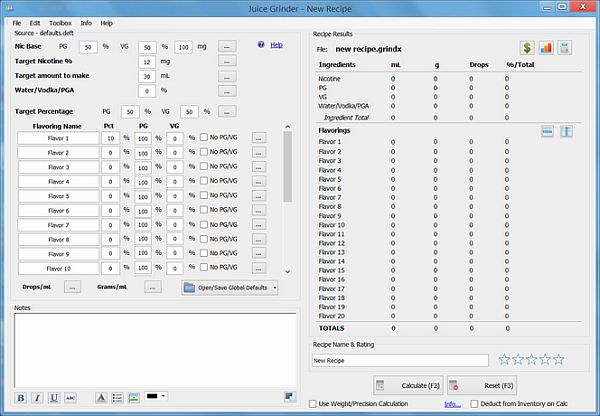Image resolution: width=600 pixels, height=416 pixels.
Task: Click Calculate (F2) button
Action: coord(408,385)
